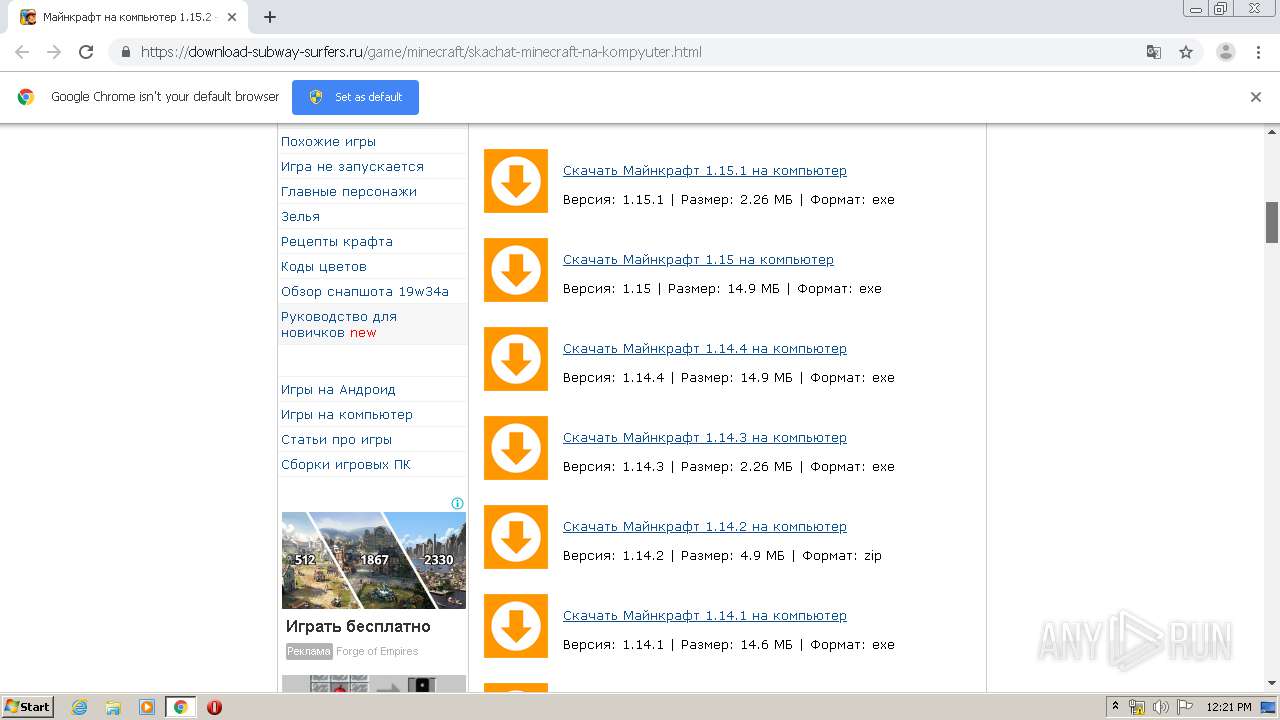1280x720 pixels.
Task: Open Windows Media Player from the taskbar
Action: (147, 707)
